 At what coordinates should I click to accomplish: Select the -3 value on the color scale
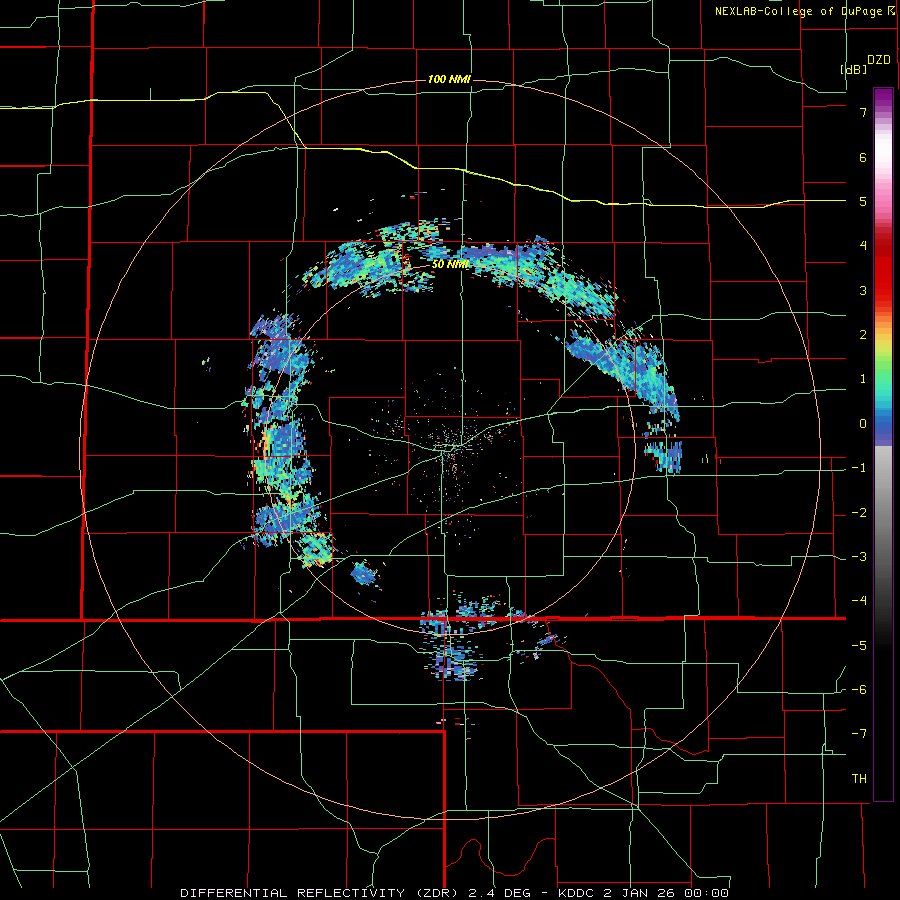(x=859, y=557)
